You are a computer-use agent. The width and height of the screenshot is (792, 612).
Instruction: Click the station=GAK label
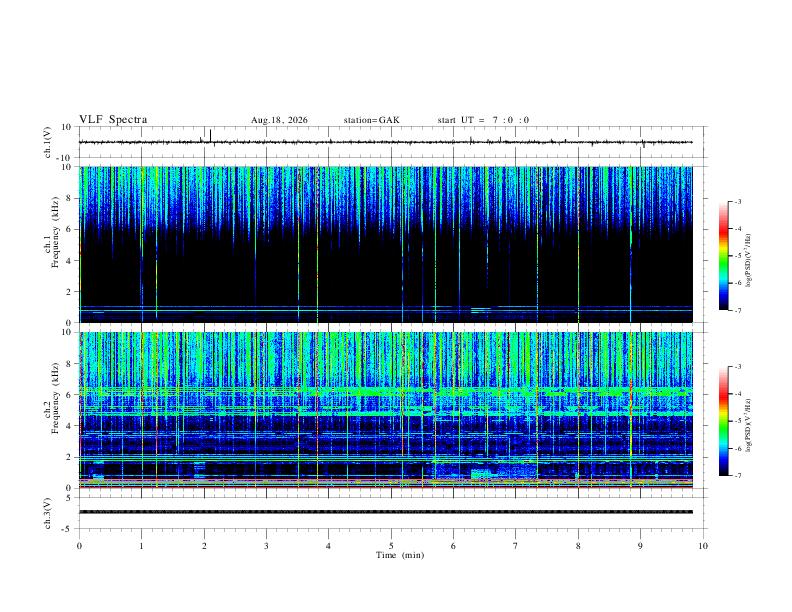[x=371, y=120]
